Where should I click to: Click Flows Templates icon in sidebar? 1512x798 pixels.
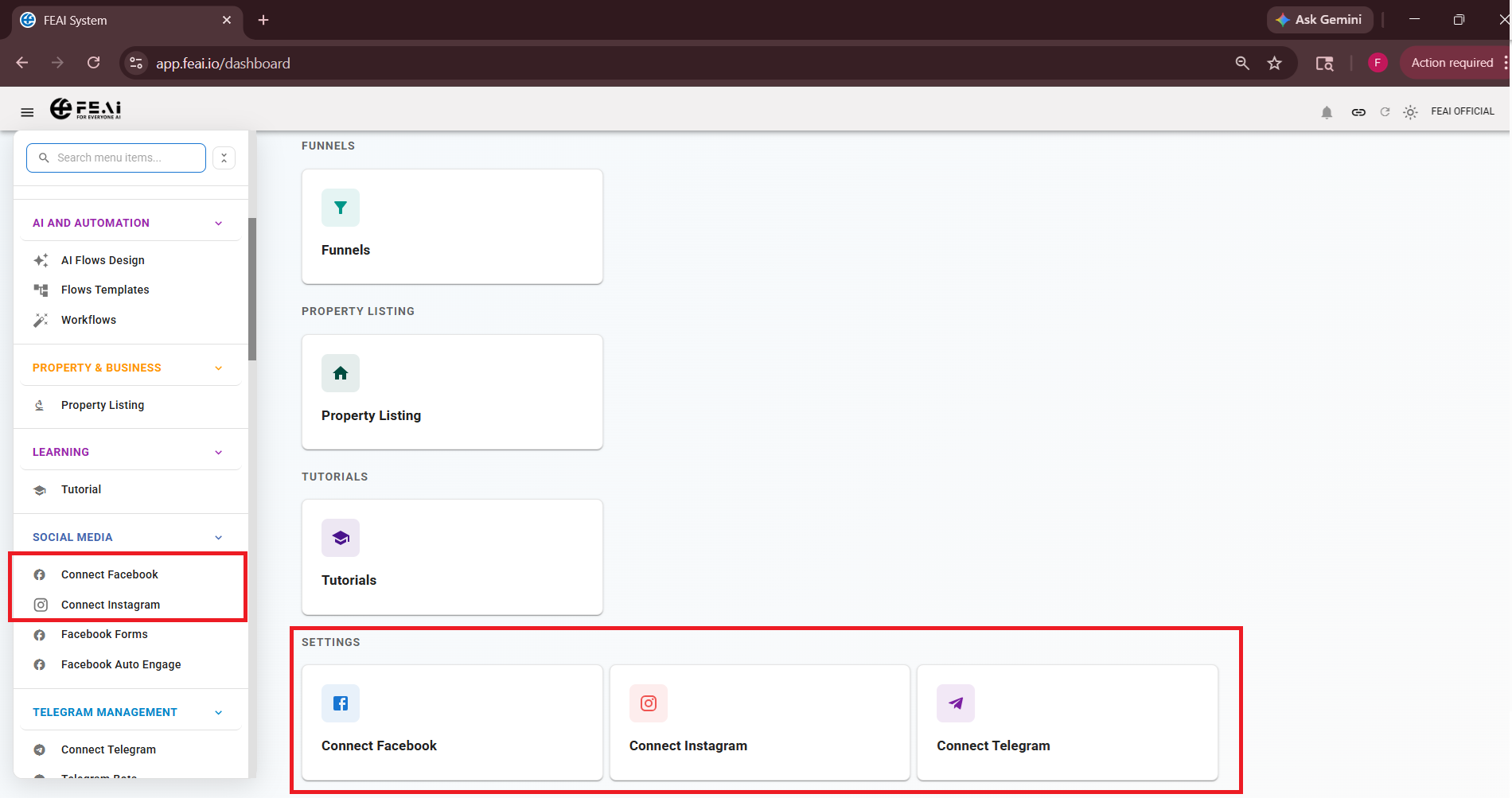coord(41,290)
